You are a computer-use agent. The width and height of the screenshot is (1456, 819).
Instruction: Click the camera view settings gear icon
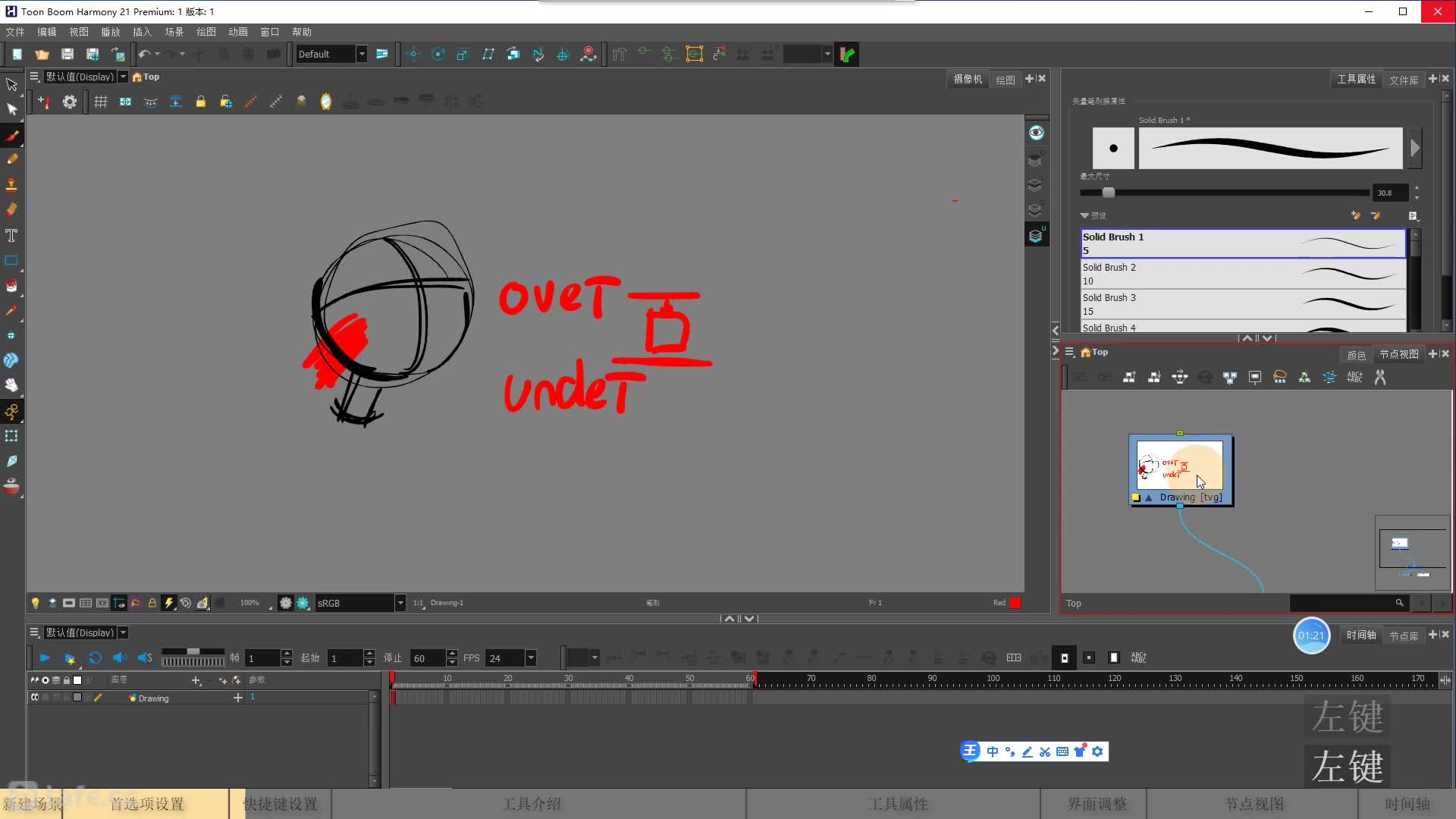pos(70,102)
